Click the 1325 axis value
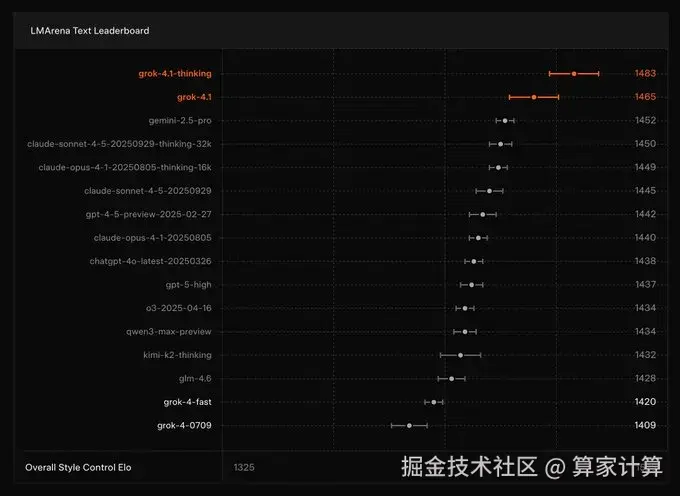680x496 pixels. (244, 467)
